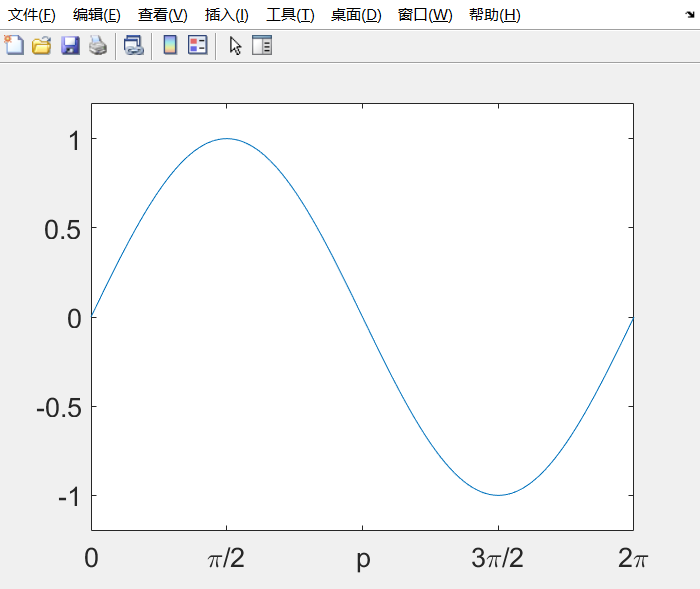Image resolution: width=700 pixels, height=589 pixels.
Task: Open file using the folder icon
Action: [42, 46]
